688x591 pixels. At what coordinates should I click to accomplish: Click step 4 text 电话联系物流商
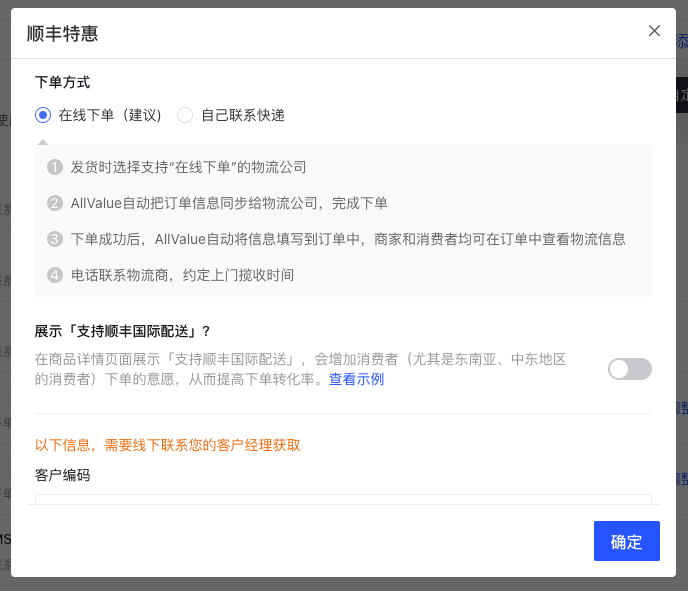[x=183, y=275]
